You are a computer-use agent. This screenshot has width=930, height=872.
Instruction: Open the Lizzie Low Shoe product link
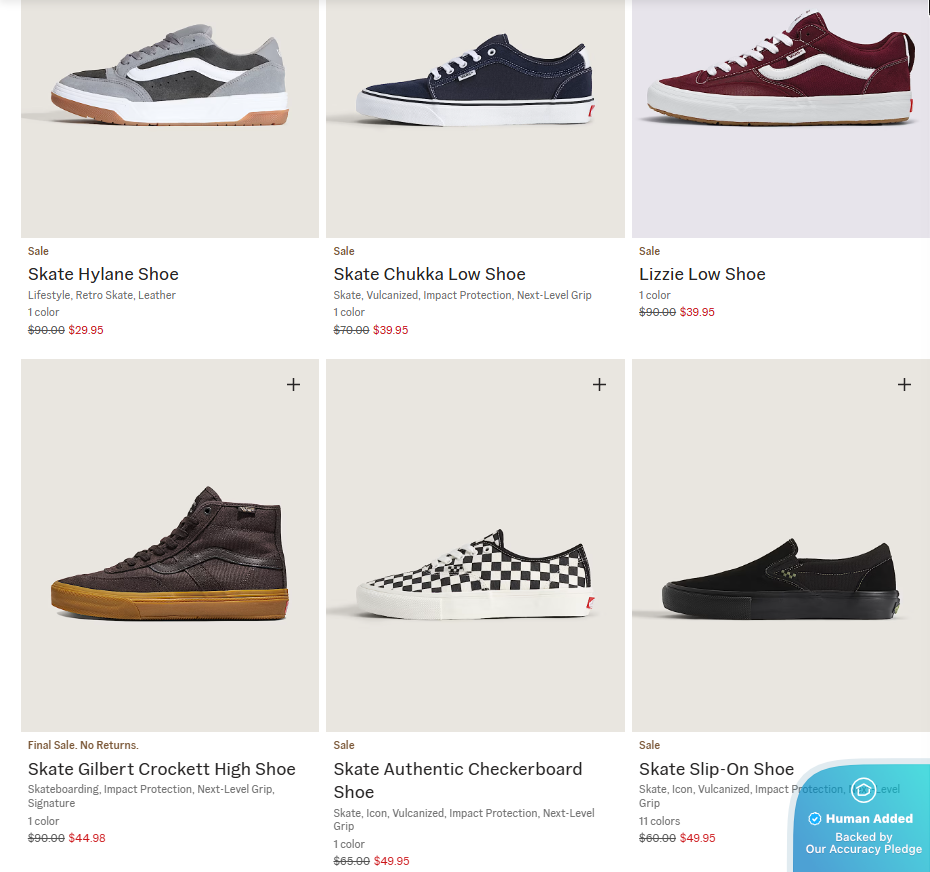(x=702, y=274)
